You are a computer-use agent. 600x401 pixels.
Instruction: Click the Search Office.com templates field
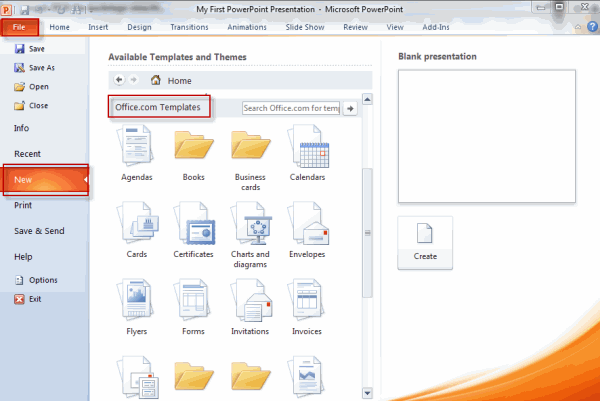(x=291, y=108)
